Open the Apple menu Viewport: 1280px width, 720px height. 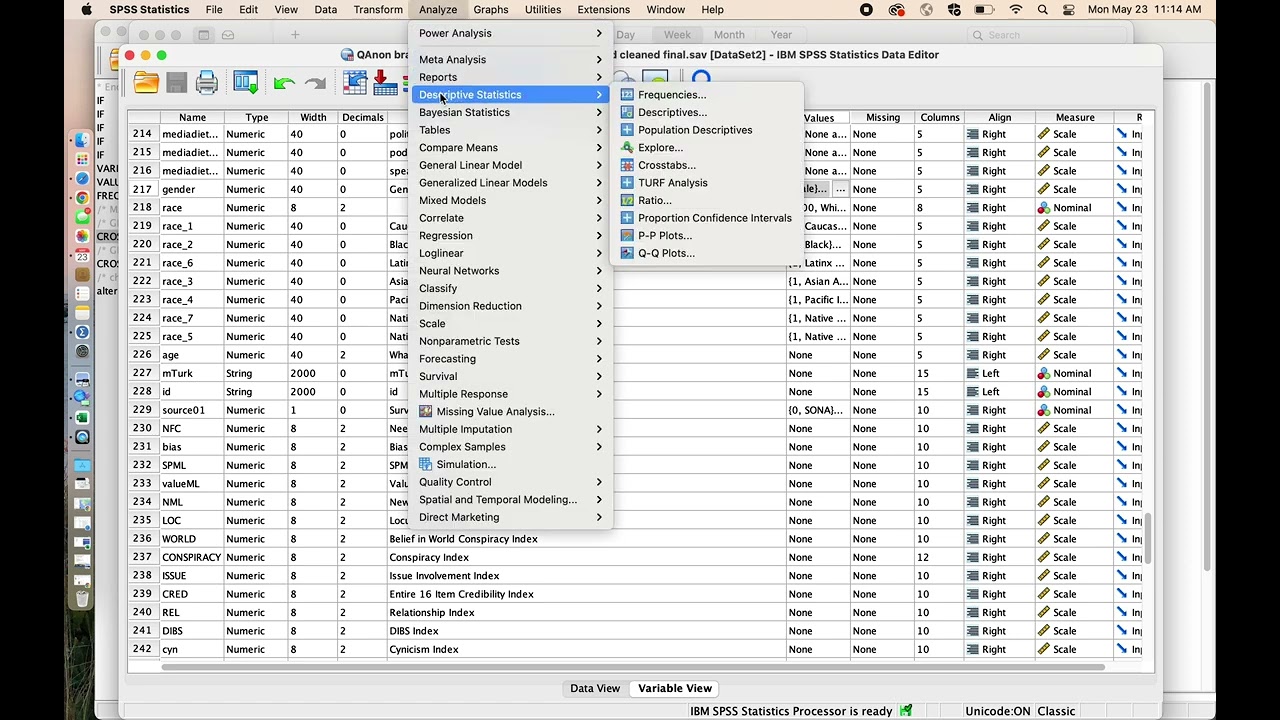(87, 10)
